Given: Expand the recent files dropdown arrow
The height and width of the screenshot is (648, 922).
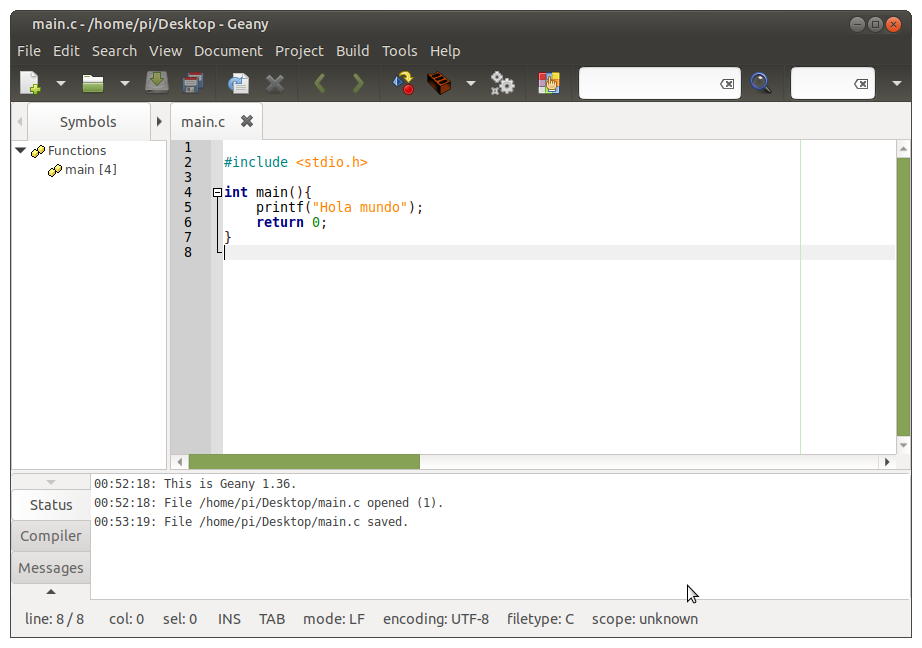Looking at the screenshot, I should point(125,83).
